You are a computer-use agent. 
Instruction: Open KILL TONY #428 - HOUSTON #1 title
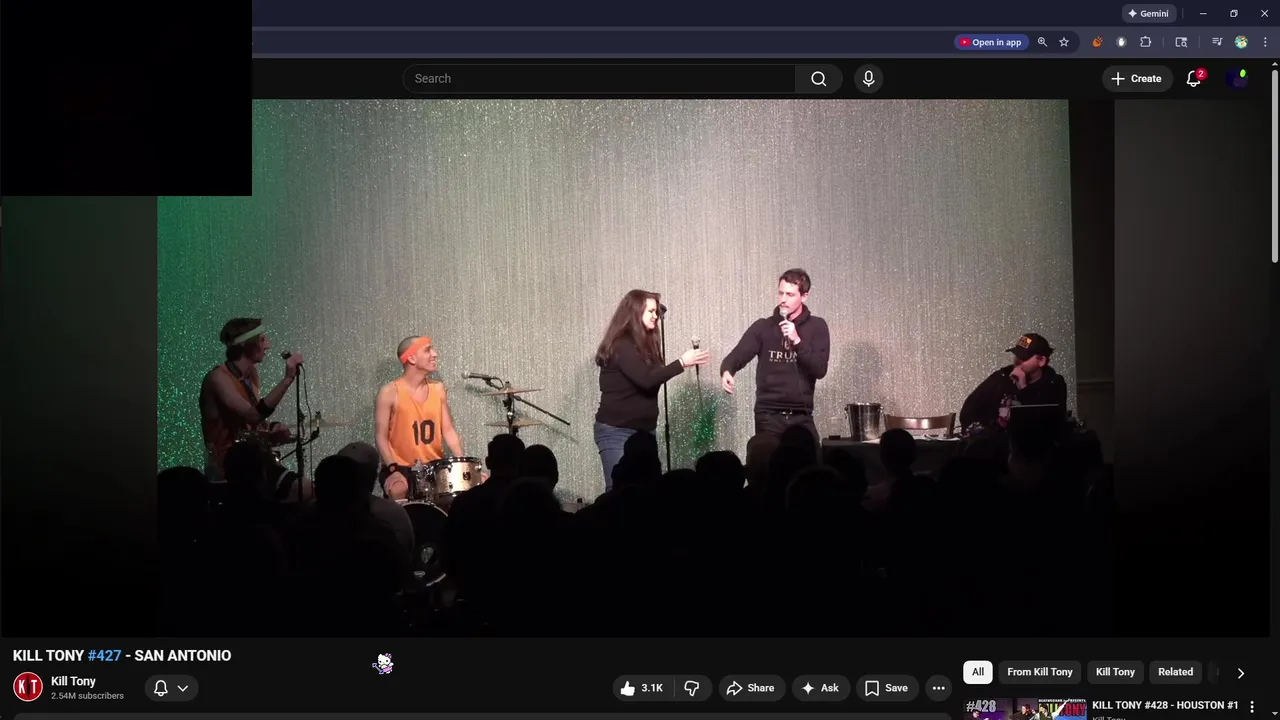tap(1165, 705)
